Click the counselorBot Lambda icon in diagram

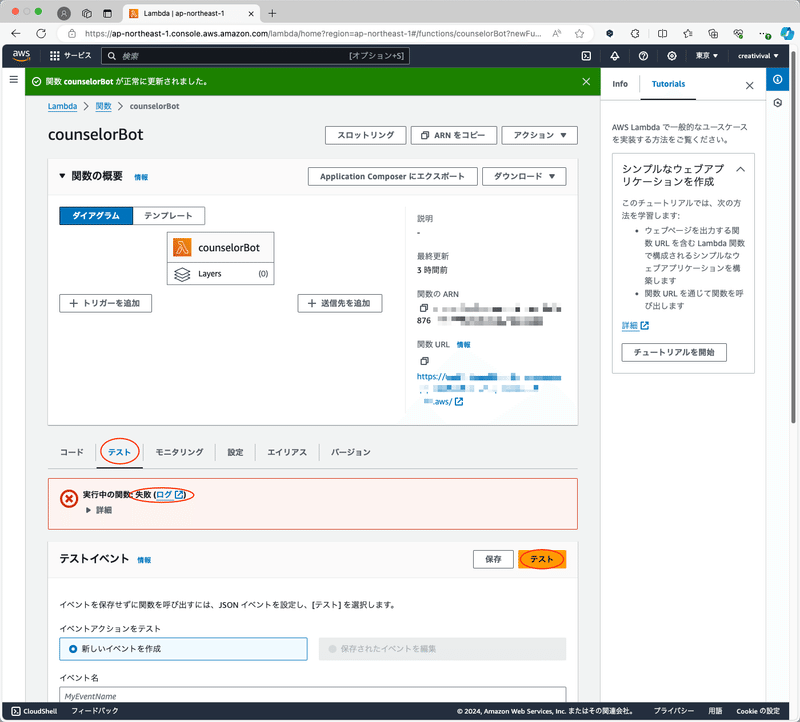(182, 247)
